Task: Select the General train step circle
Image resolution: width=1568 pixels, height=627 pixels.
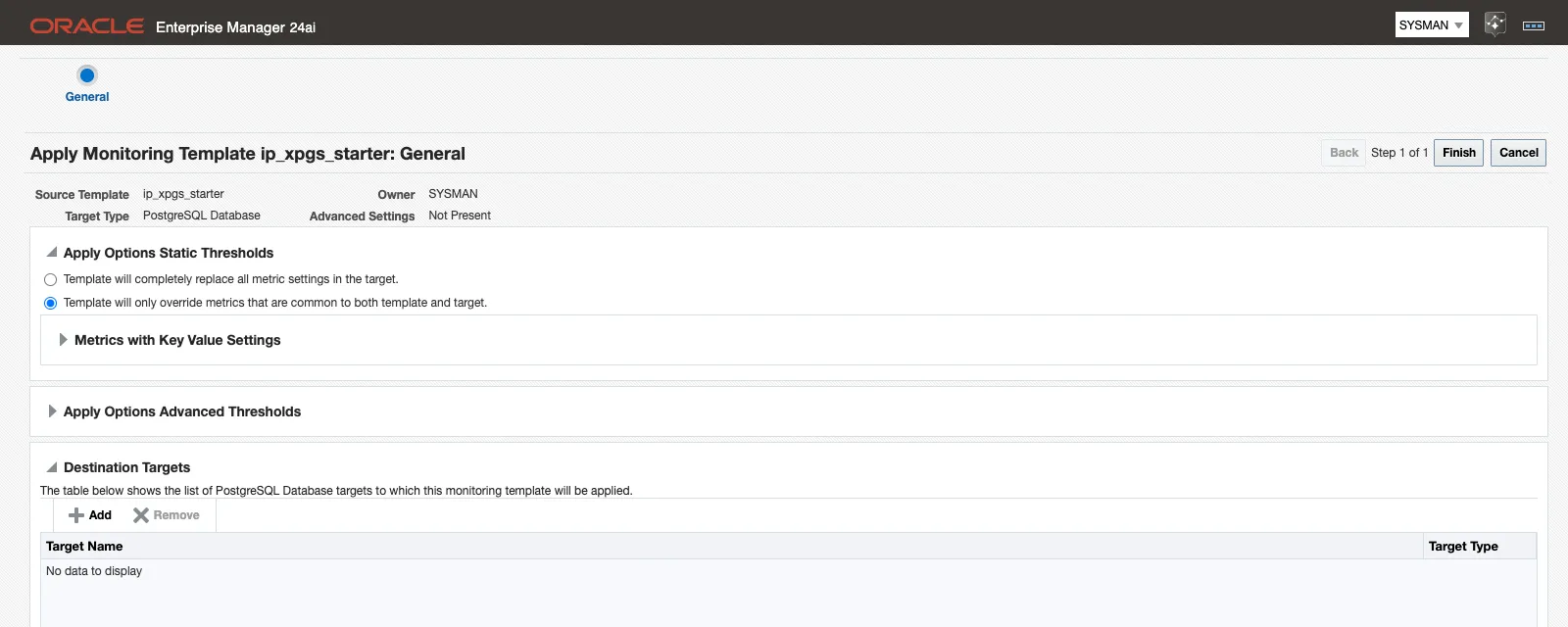Action: [x=87, y=74]
